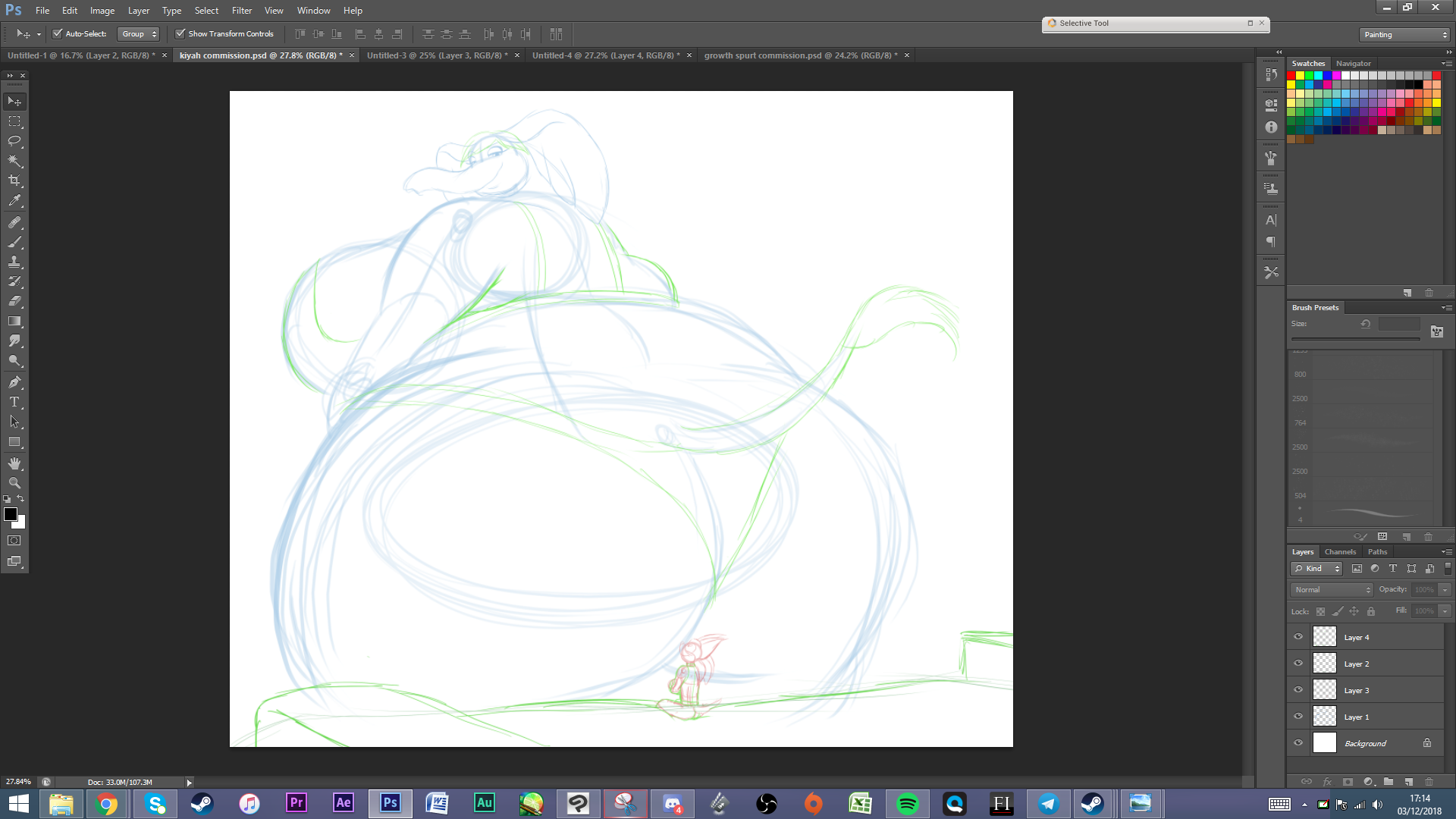The width and height of the screenshot is (1456, 819).
Task: Click the foreground color swatch
Action: (x=11, y=514)
